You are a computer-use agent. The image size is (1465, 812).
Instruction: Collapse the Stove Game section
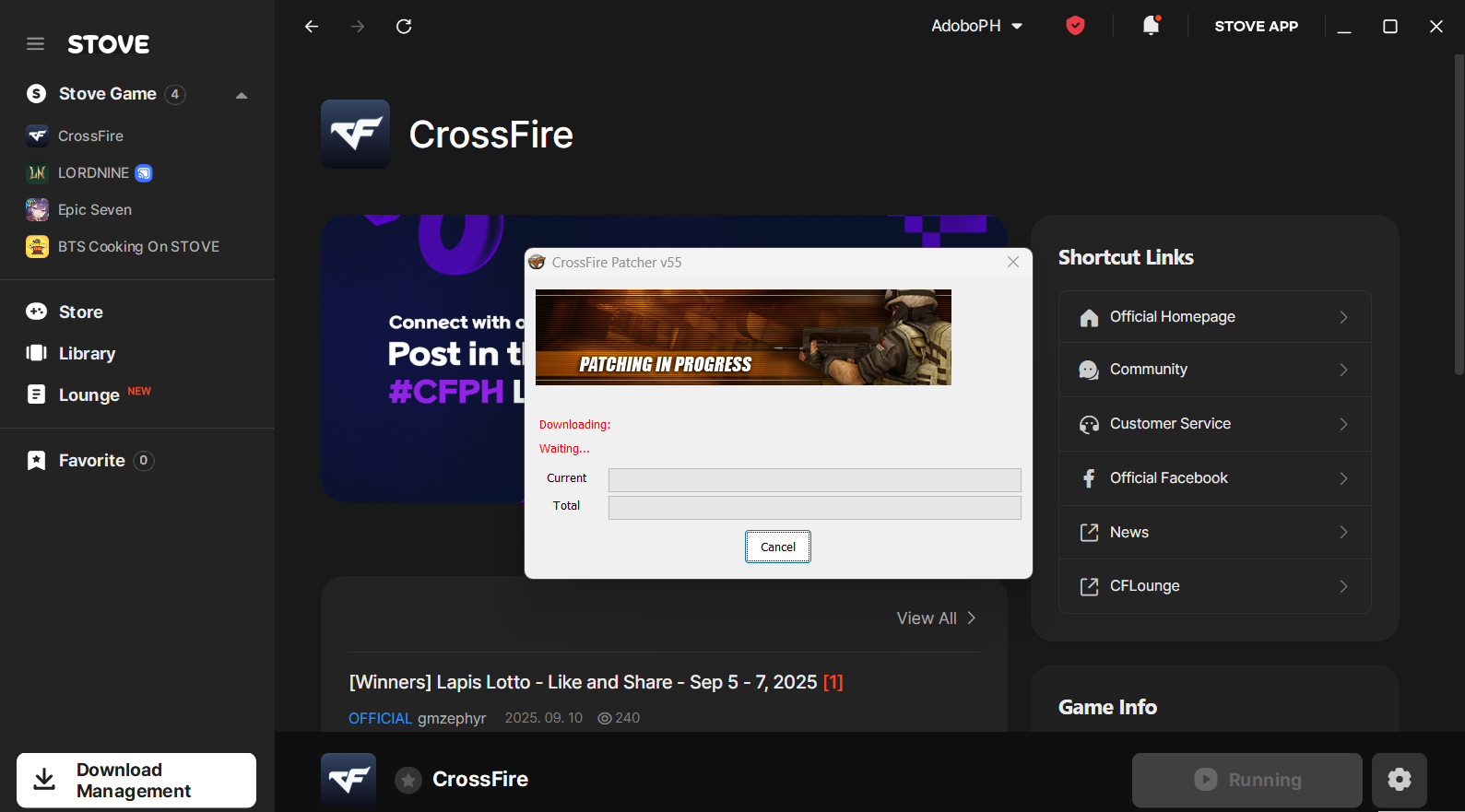(242, 95)
